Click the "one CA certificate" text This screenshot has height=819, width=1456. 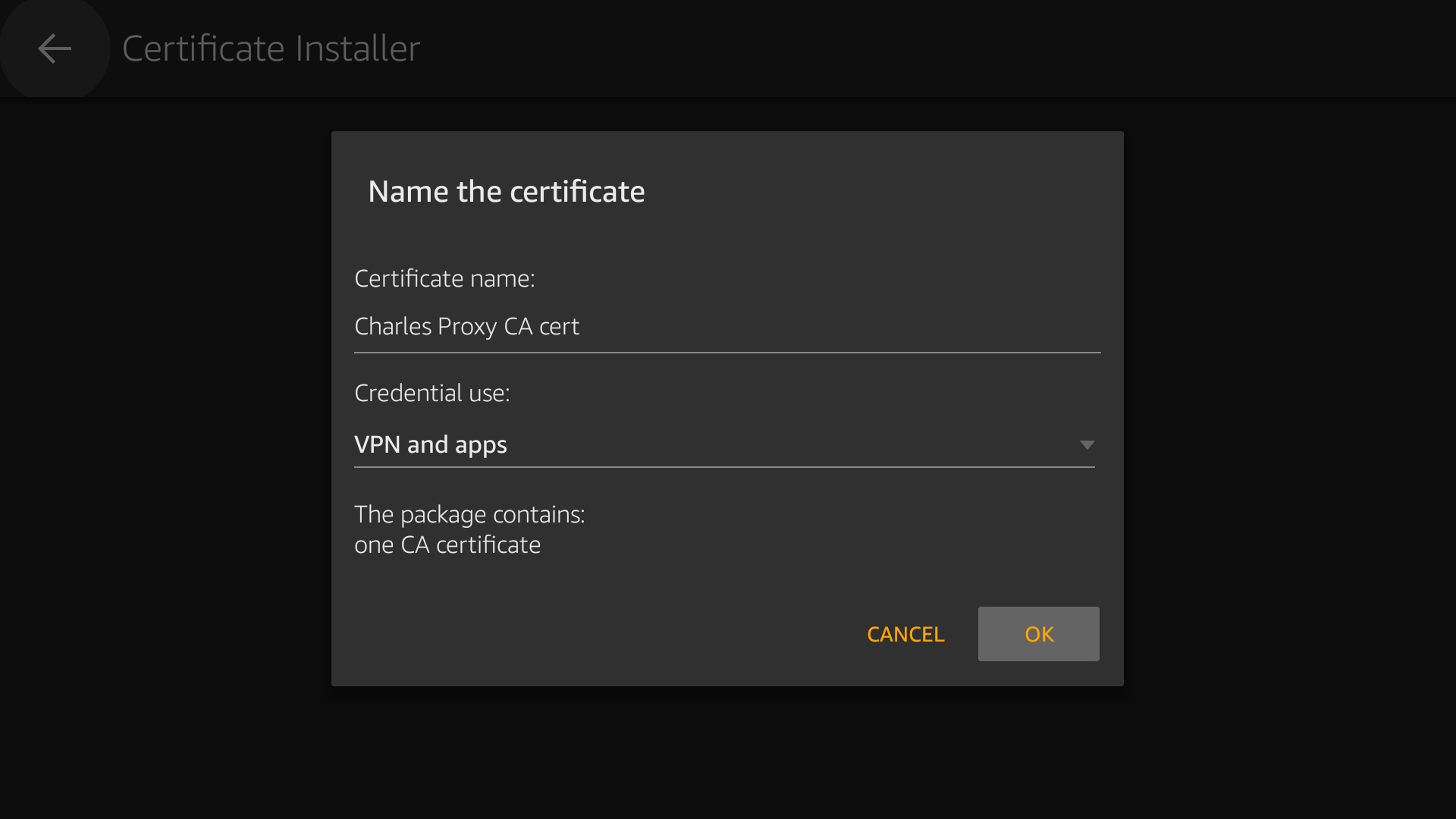(447, 544)
